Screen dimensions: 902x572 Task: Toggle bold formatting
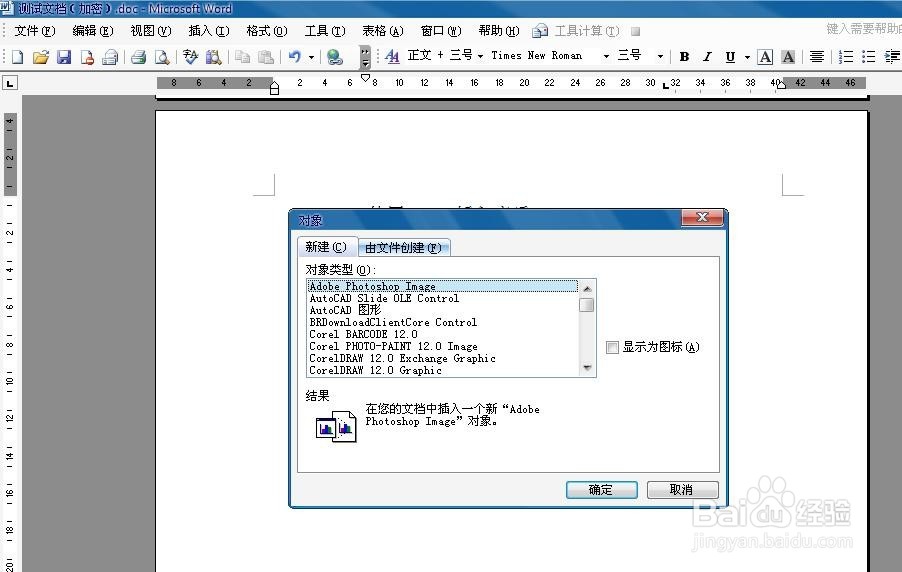(684, 56)
